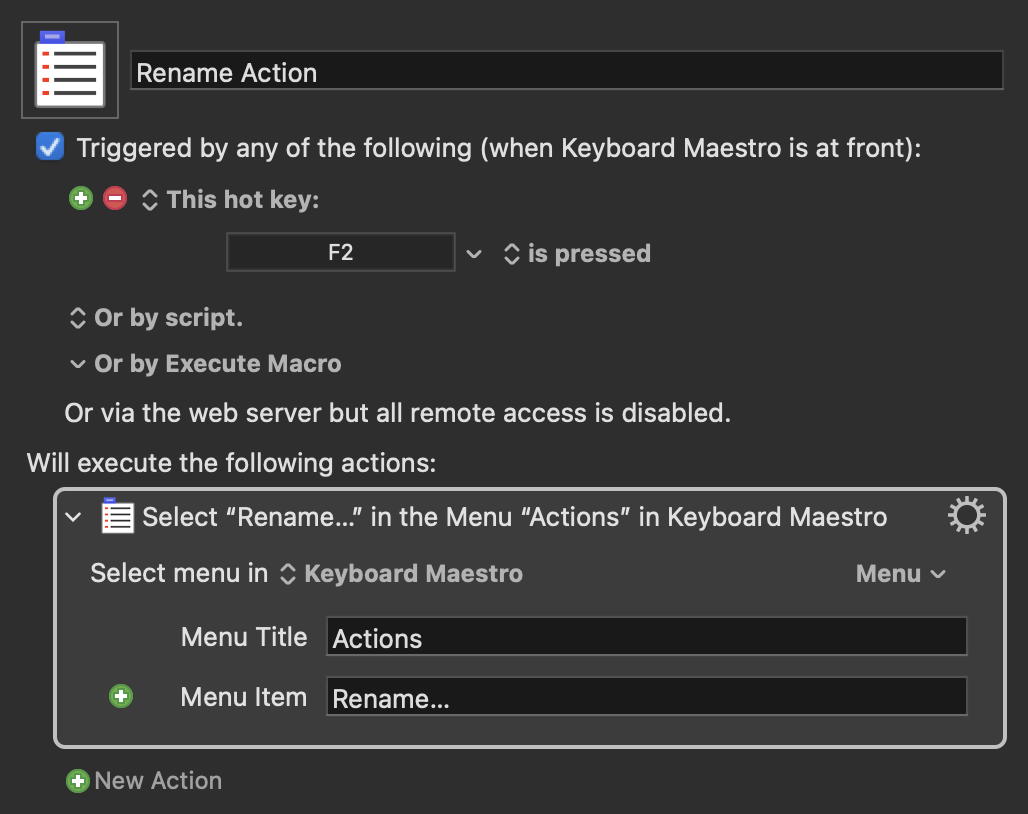Open the dropdown beside the F2 field

coord(474,253)
